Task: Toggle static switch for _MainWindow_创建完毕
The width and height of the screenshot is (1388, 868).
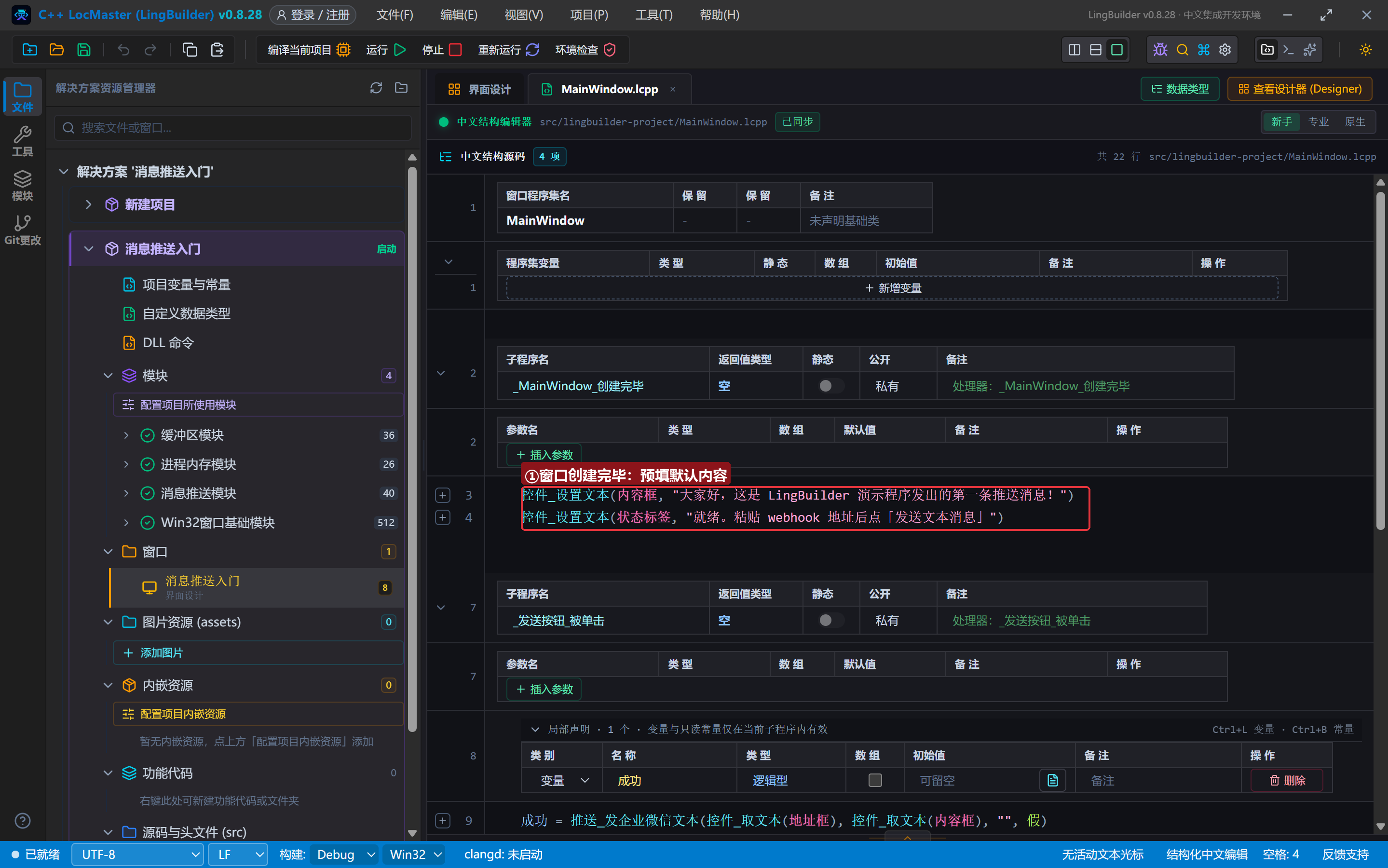Action: pyautogui.click(x=830, y=386)
